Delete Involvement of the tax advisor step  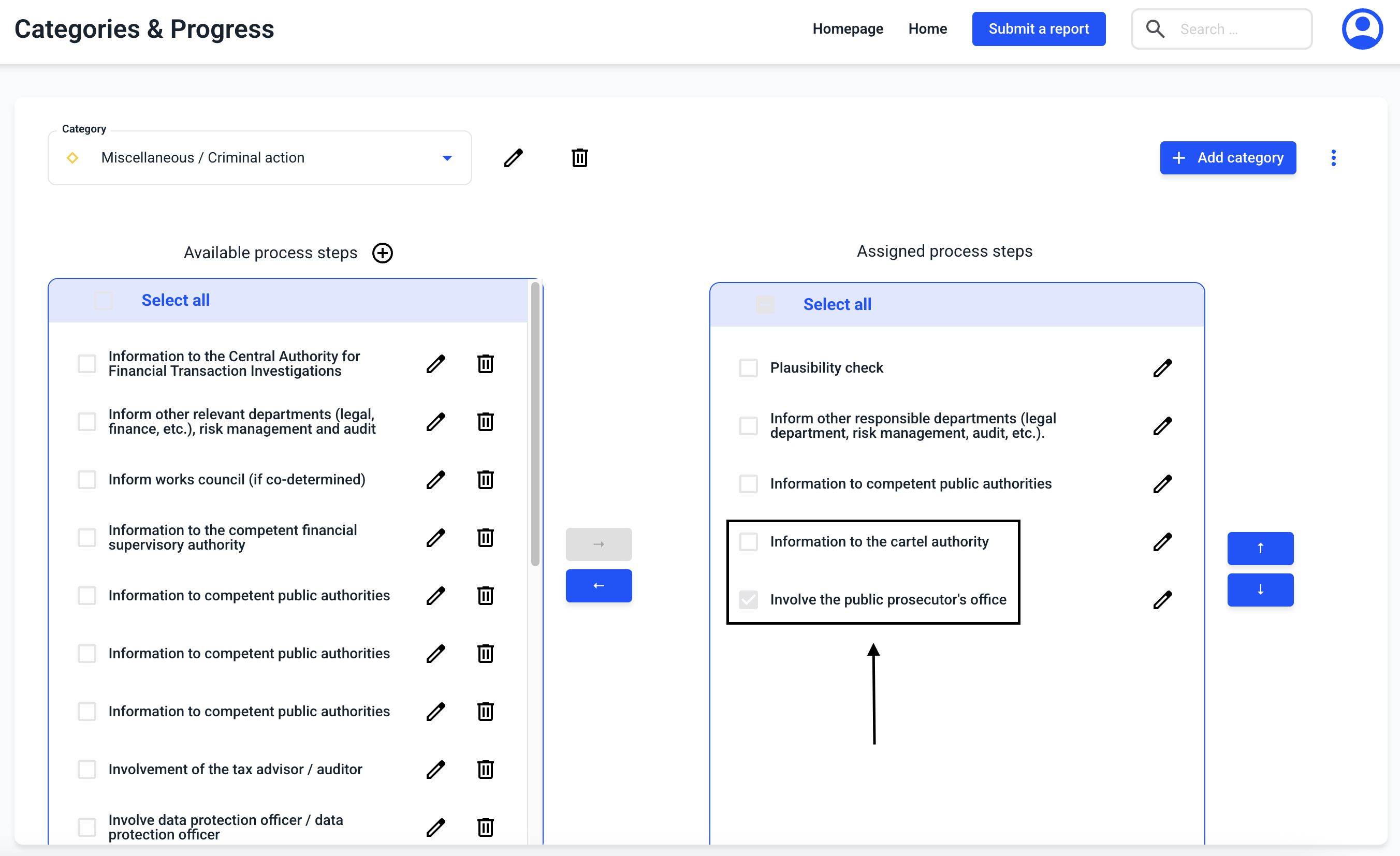tap(485, 769)
